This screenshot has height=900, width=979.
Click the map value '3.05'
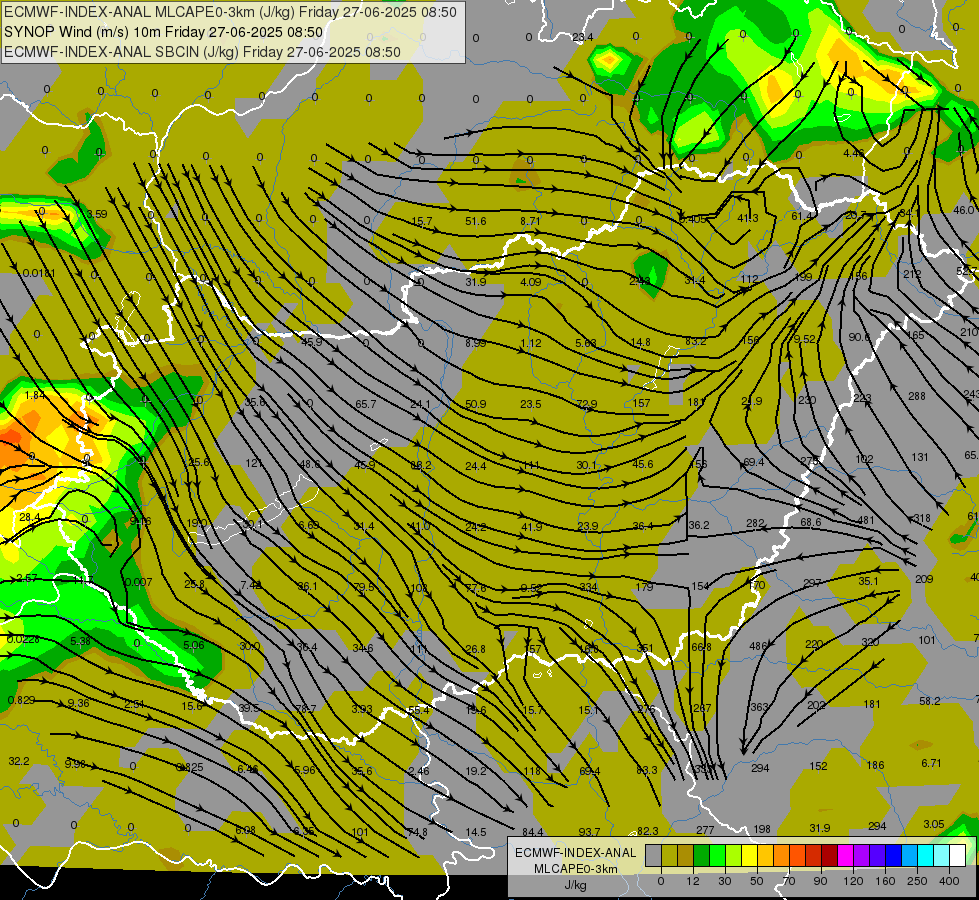pyautogui.click(x=934, y=824)
